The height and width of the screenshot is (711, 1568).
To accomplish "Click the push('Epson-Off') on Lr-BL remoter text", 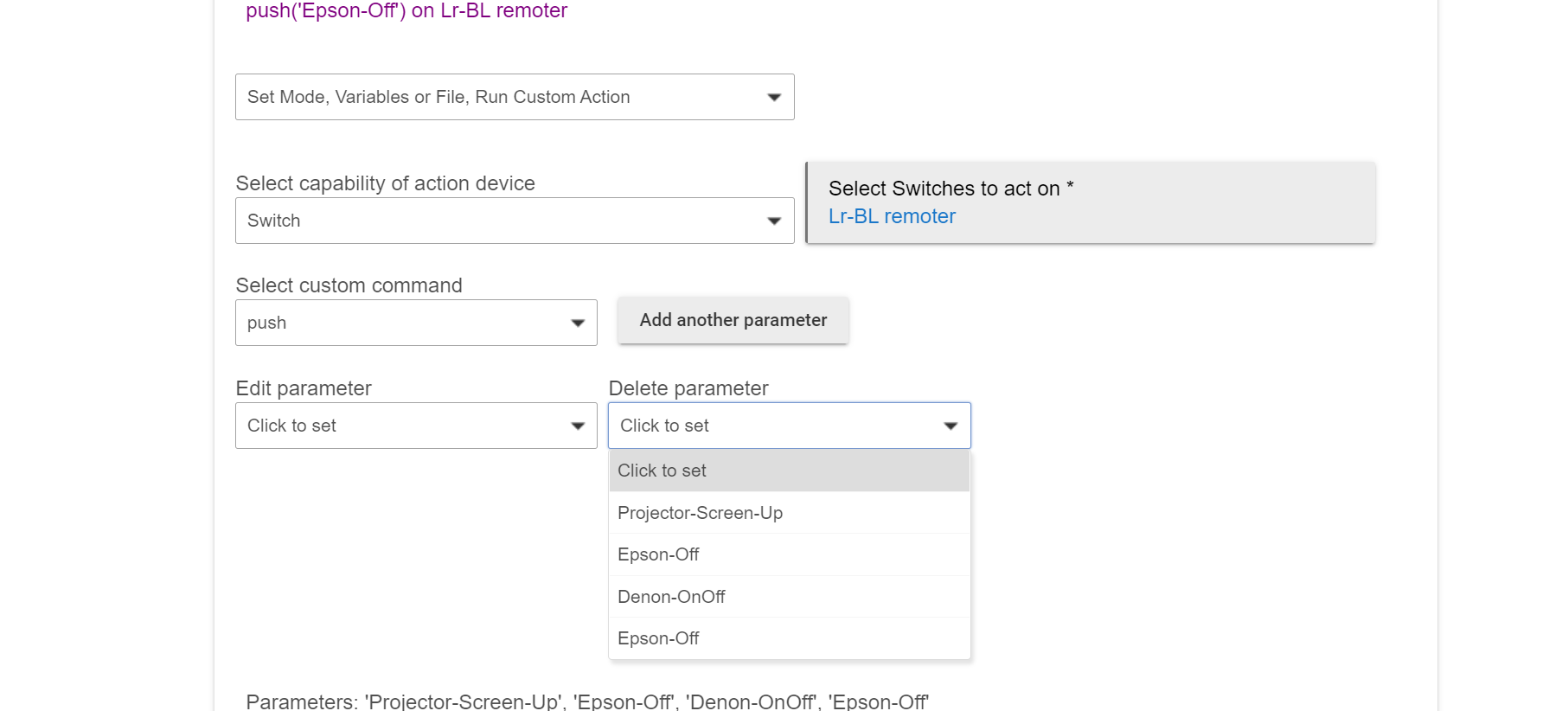I will 406,10.
